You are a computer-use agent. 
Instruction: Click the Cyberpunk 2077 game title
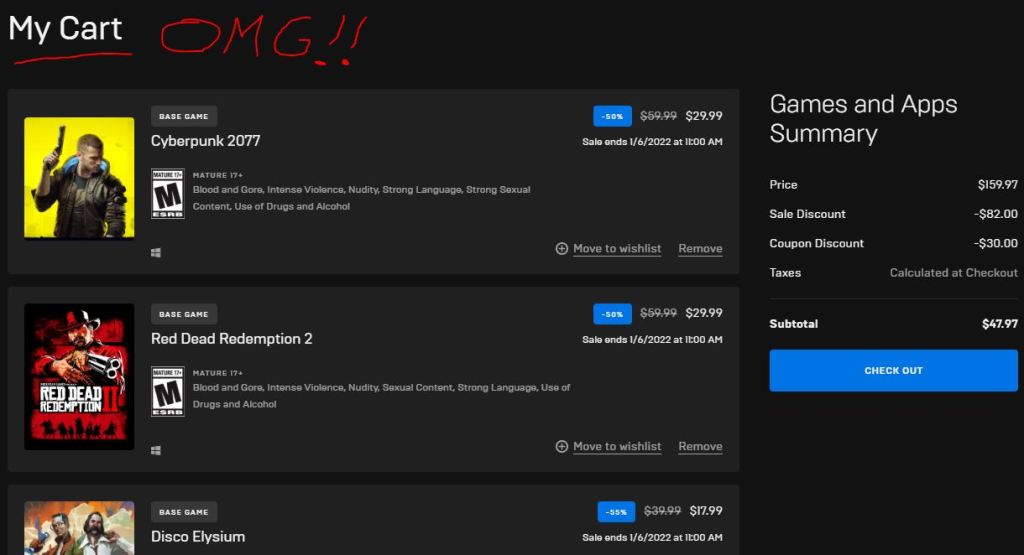205,141
